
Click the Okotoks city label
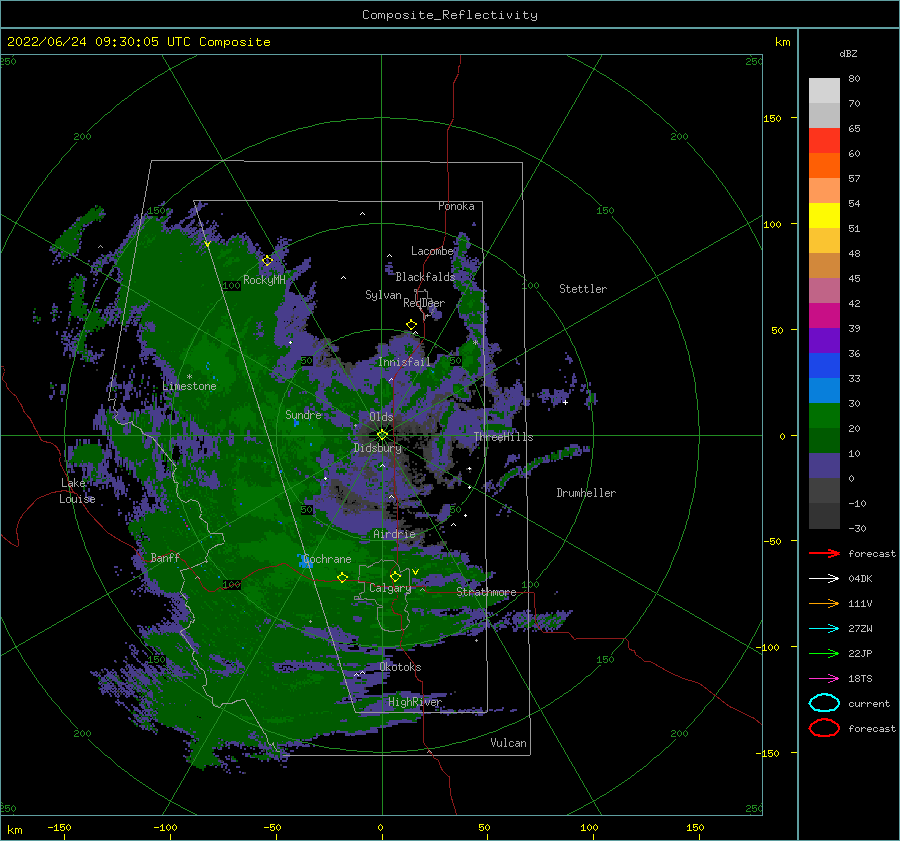[400, 666]
